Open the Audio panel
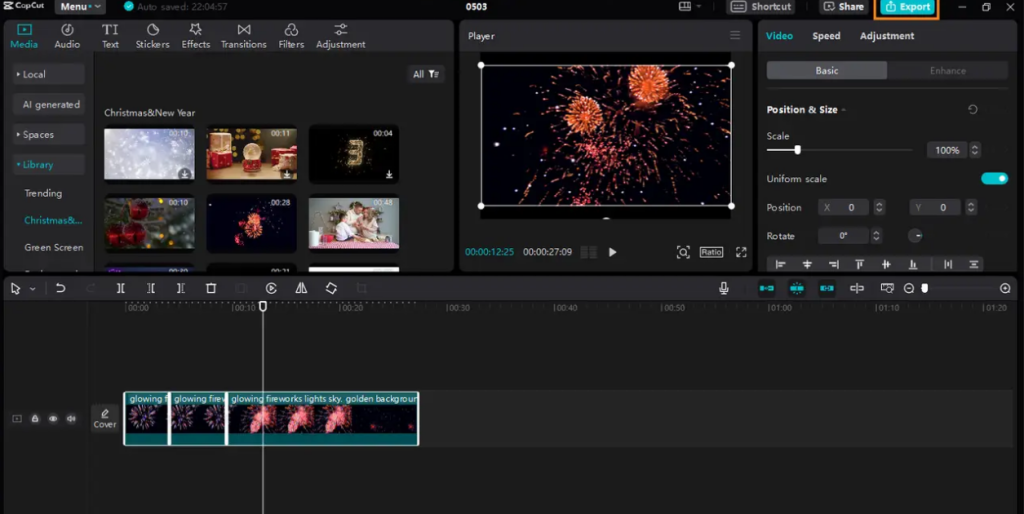Screen dimensions: 1024x514 pos(67,37)
